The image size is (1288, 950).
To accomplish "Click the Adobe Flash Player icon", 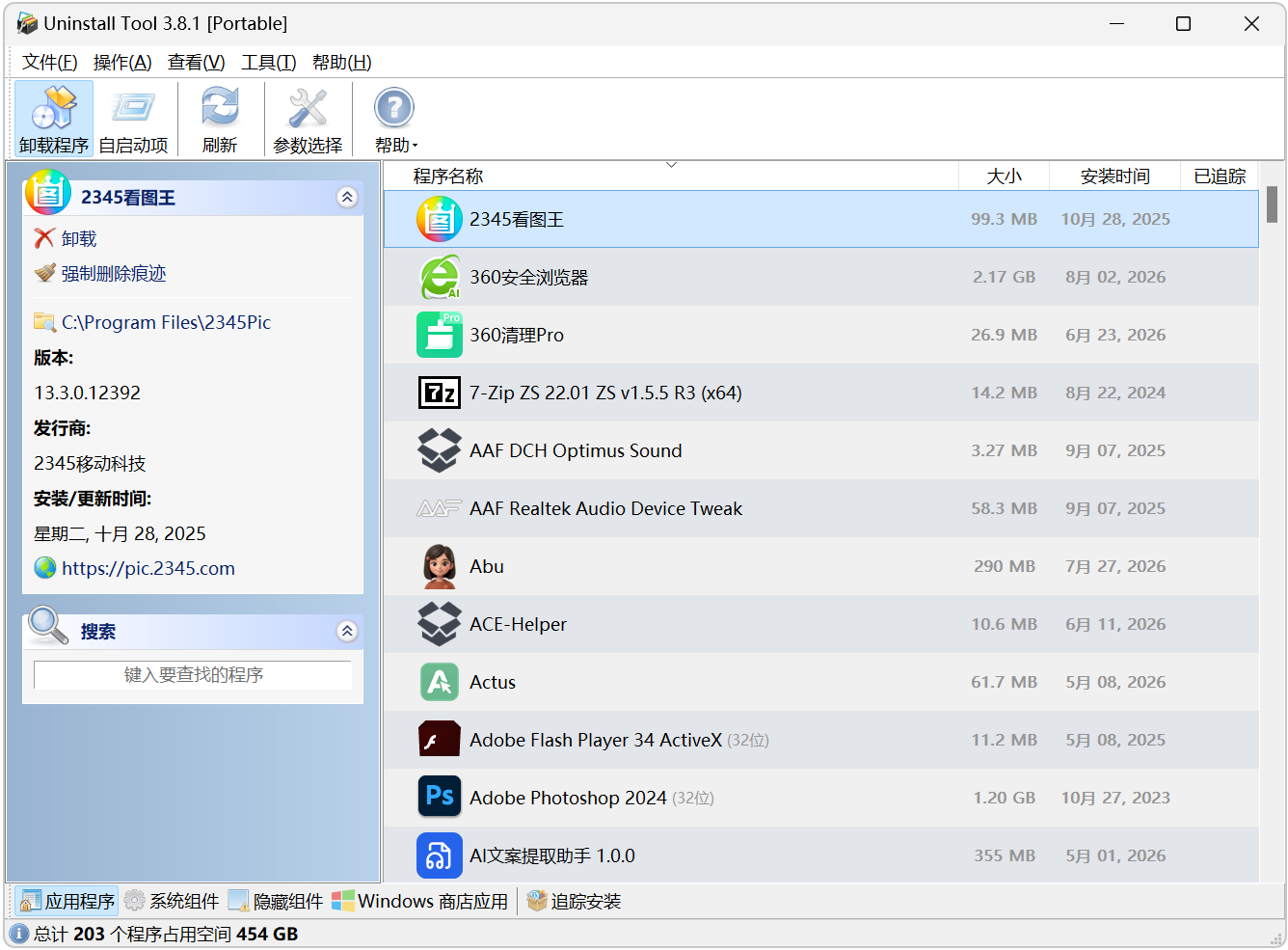I will [x=439, y=740].
